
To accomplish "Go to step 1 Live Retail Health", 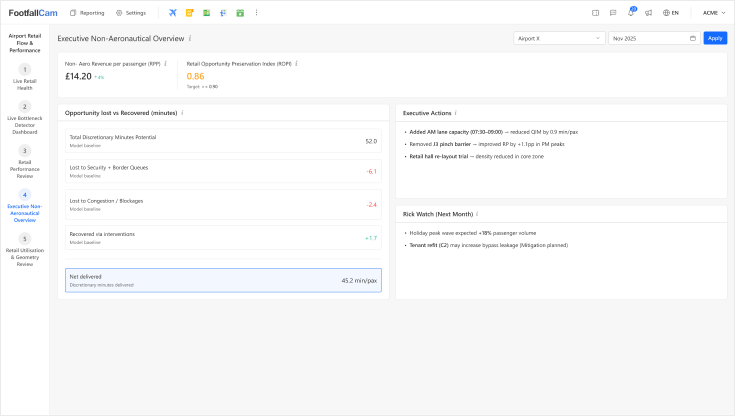I will 25,77.
